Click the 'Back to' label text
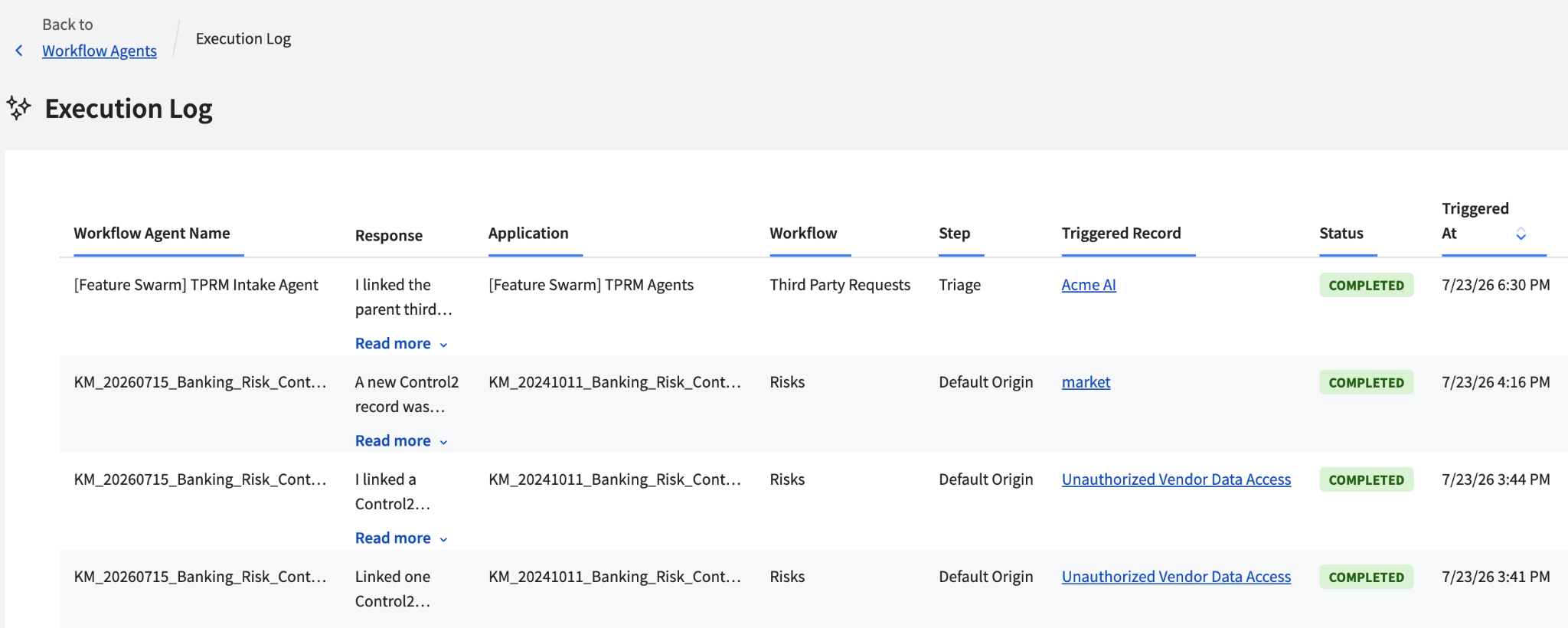Viewport: 1568px width, 628px height. pos(67,25)
